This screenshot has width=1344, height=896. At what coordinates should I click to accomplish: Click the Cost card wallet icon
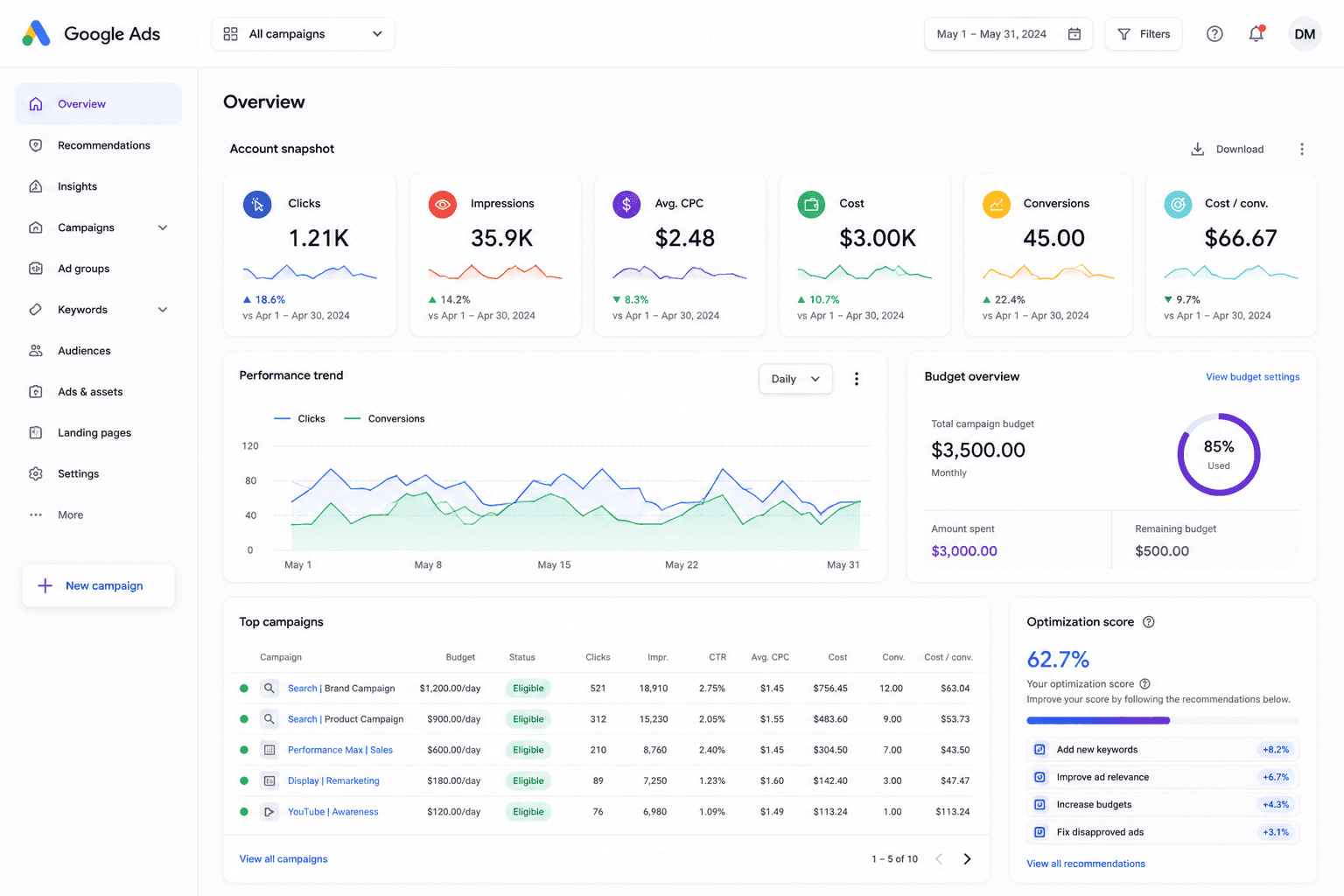(x=811, y=205)
